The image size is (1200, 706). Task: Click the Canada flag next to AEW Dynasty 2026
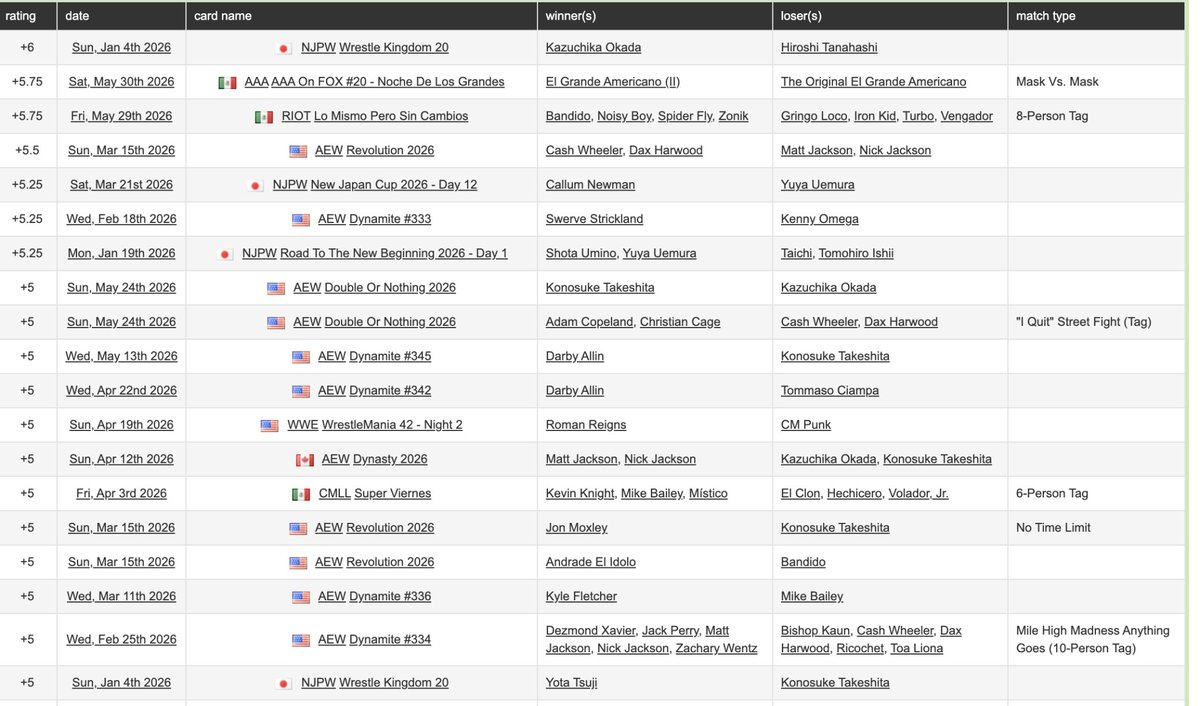click(x=305, y=460)
